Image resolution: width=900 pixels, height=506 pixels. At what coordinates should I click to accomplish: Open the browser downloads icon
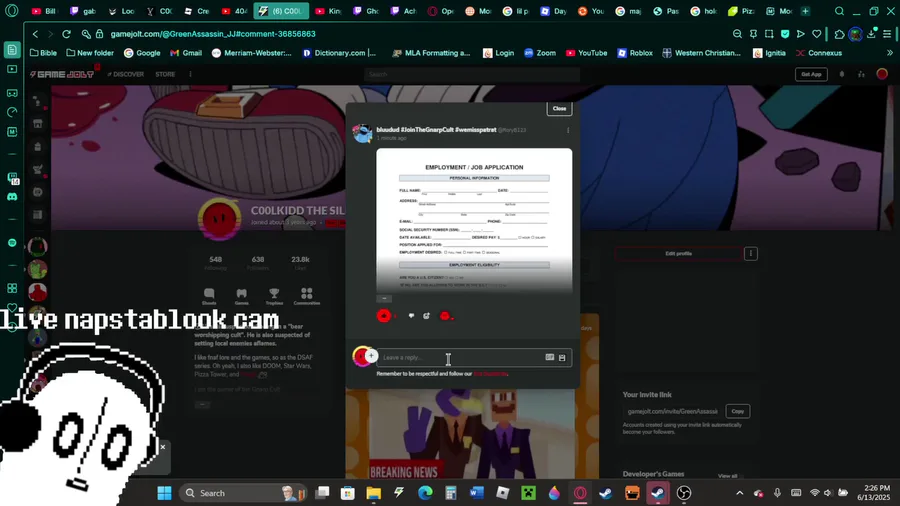point(871,34)
